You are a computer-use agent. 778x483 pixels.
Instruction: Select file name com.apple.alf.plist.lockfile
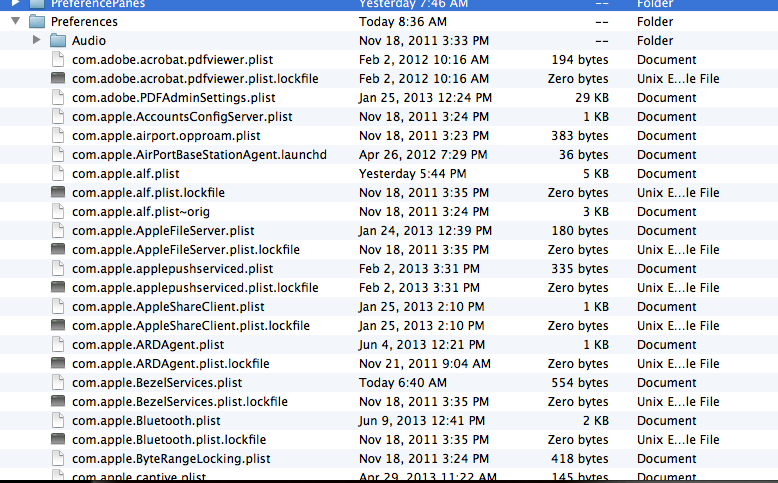(x=148, y=193)
